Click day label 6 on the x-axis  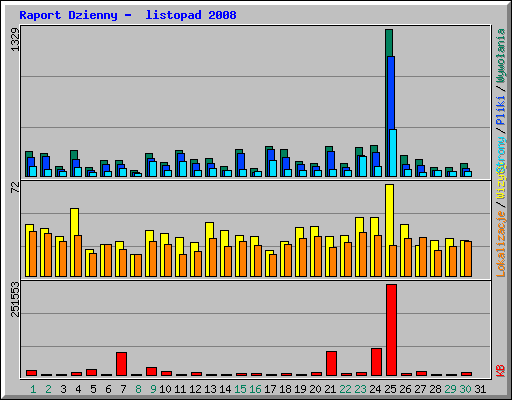pos(108,389)
